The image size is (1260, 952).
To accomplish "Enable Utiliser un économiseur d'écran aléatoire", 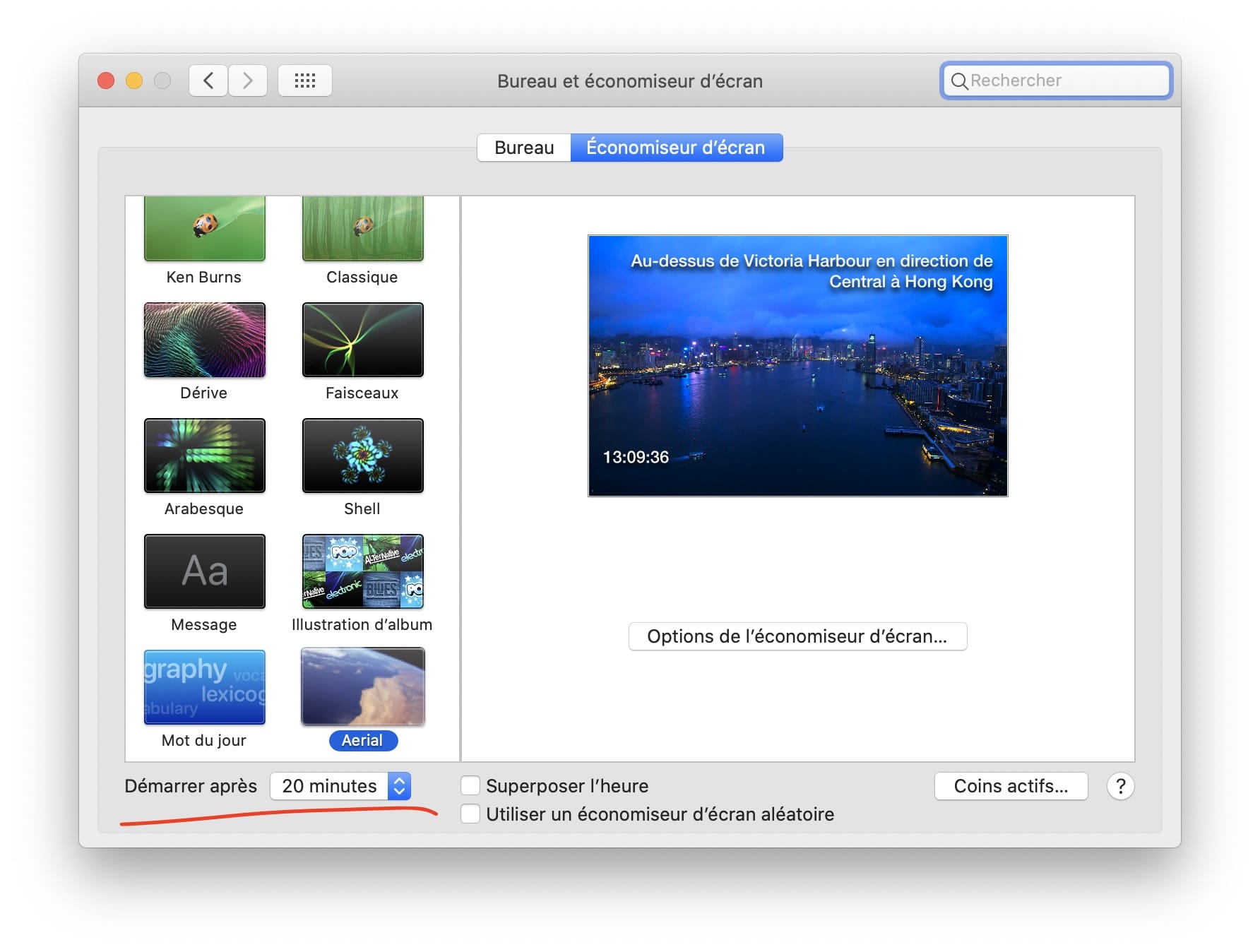I will pyautogui.click(x=470, y=814).
